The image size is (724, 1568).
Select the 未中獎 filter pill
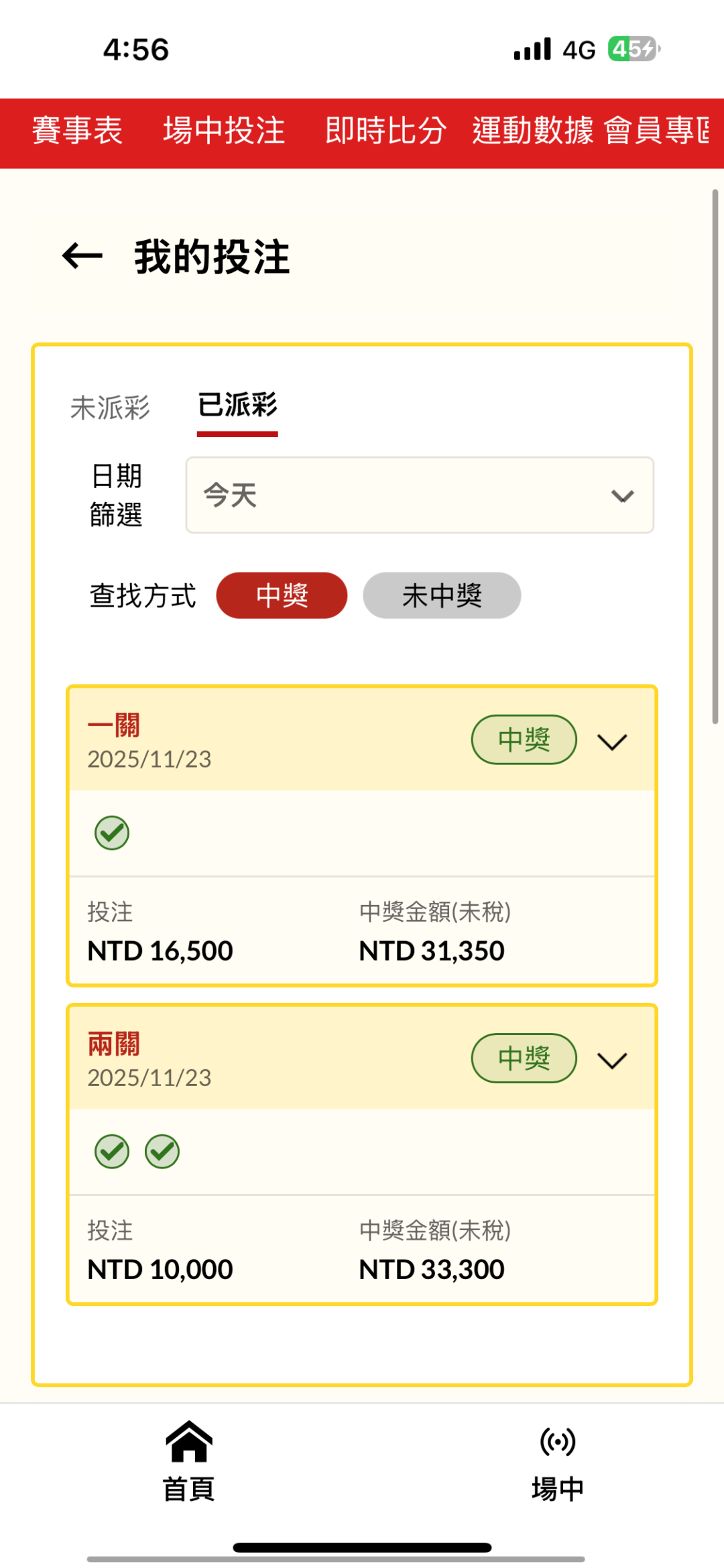(x=442, y=595)
